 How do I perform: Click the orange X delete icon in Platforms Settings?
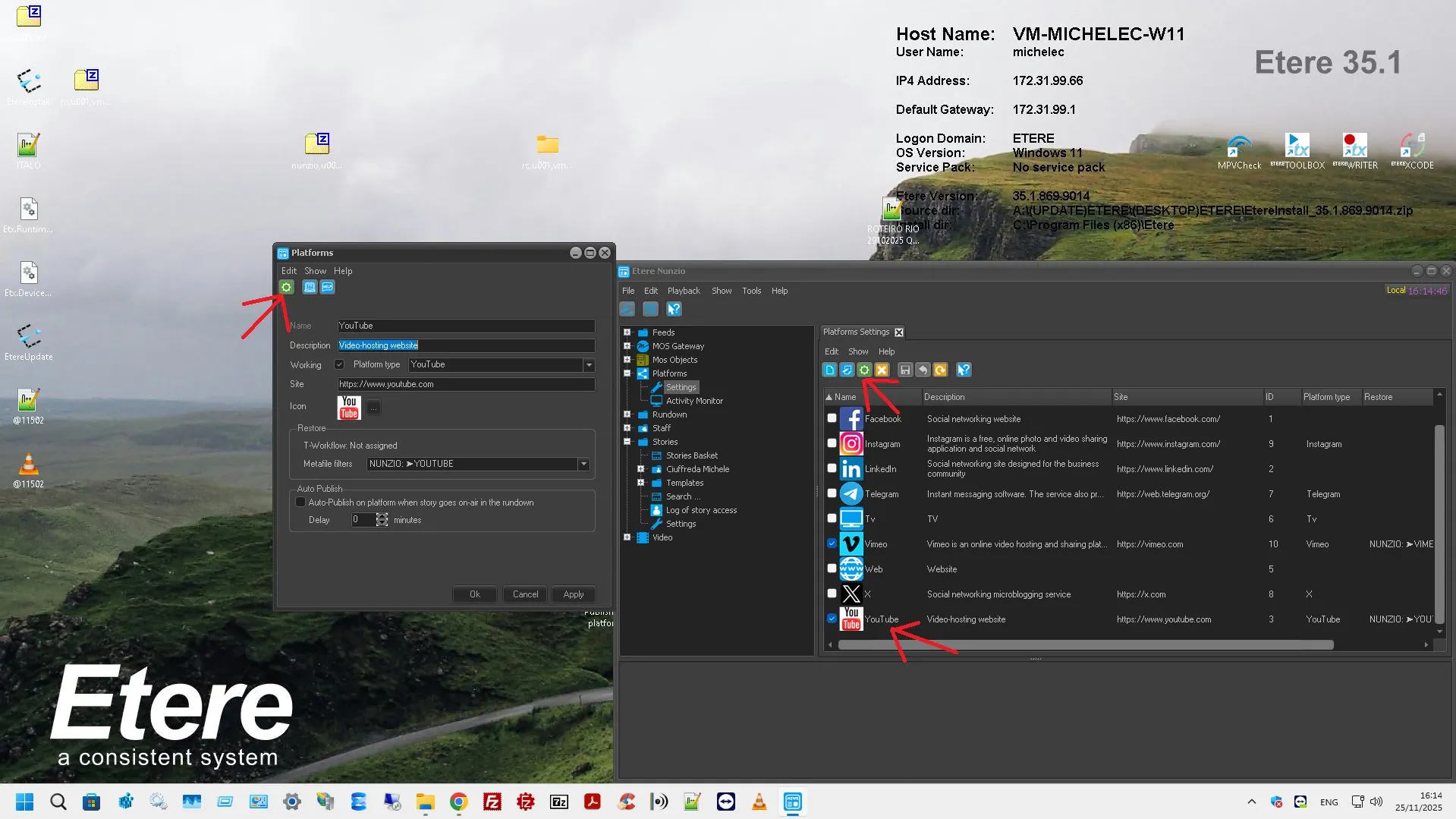(x=882, y=370)
